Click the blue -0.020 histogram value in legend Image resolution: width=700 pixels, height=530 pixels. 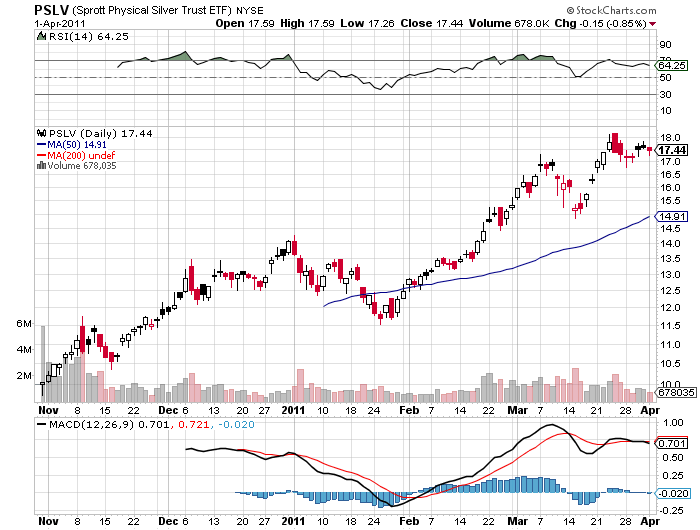click(x=236, y=425)
